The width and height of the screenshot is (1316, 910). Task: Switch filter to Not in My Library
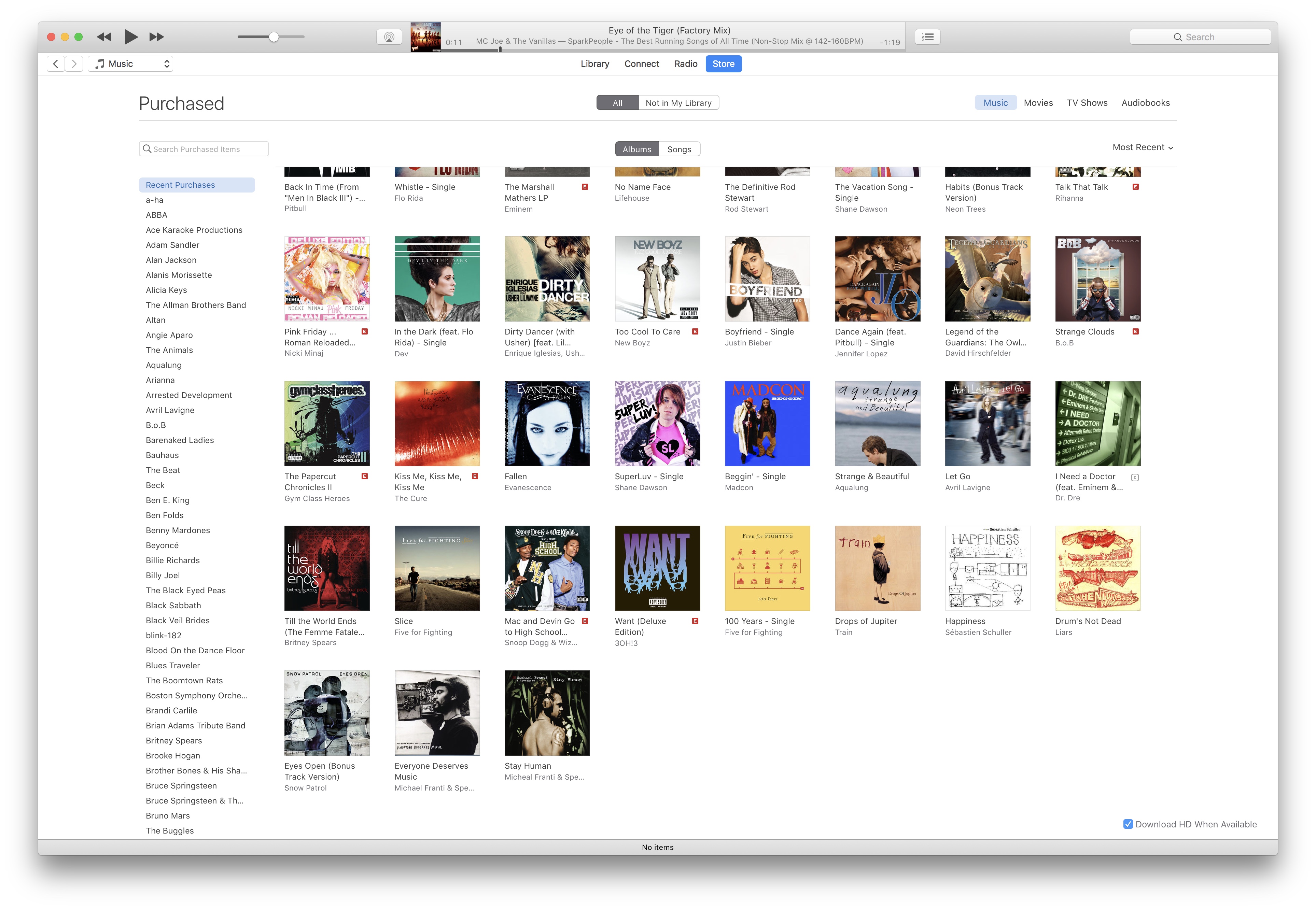coord(678,103)
